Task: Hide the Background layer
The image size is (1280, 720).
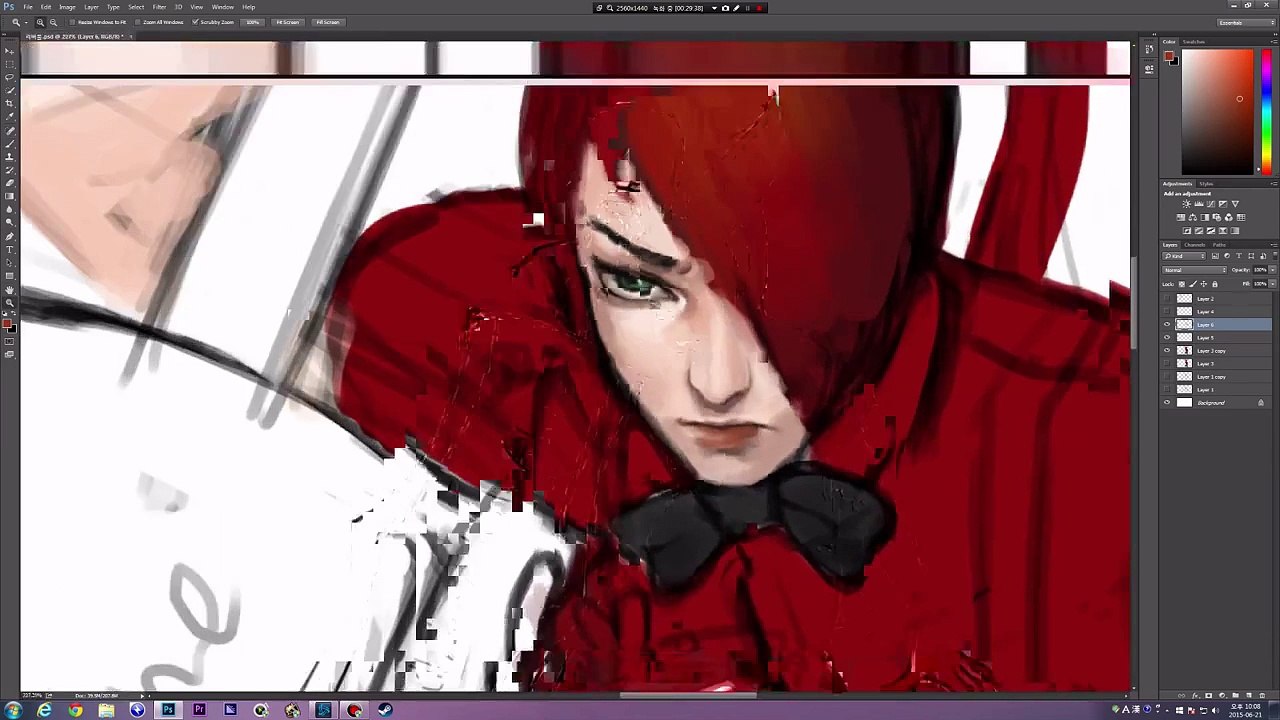Action: [1167, 403]
